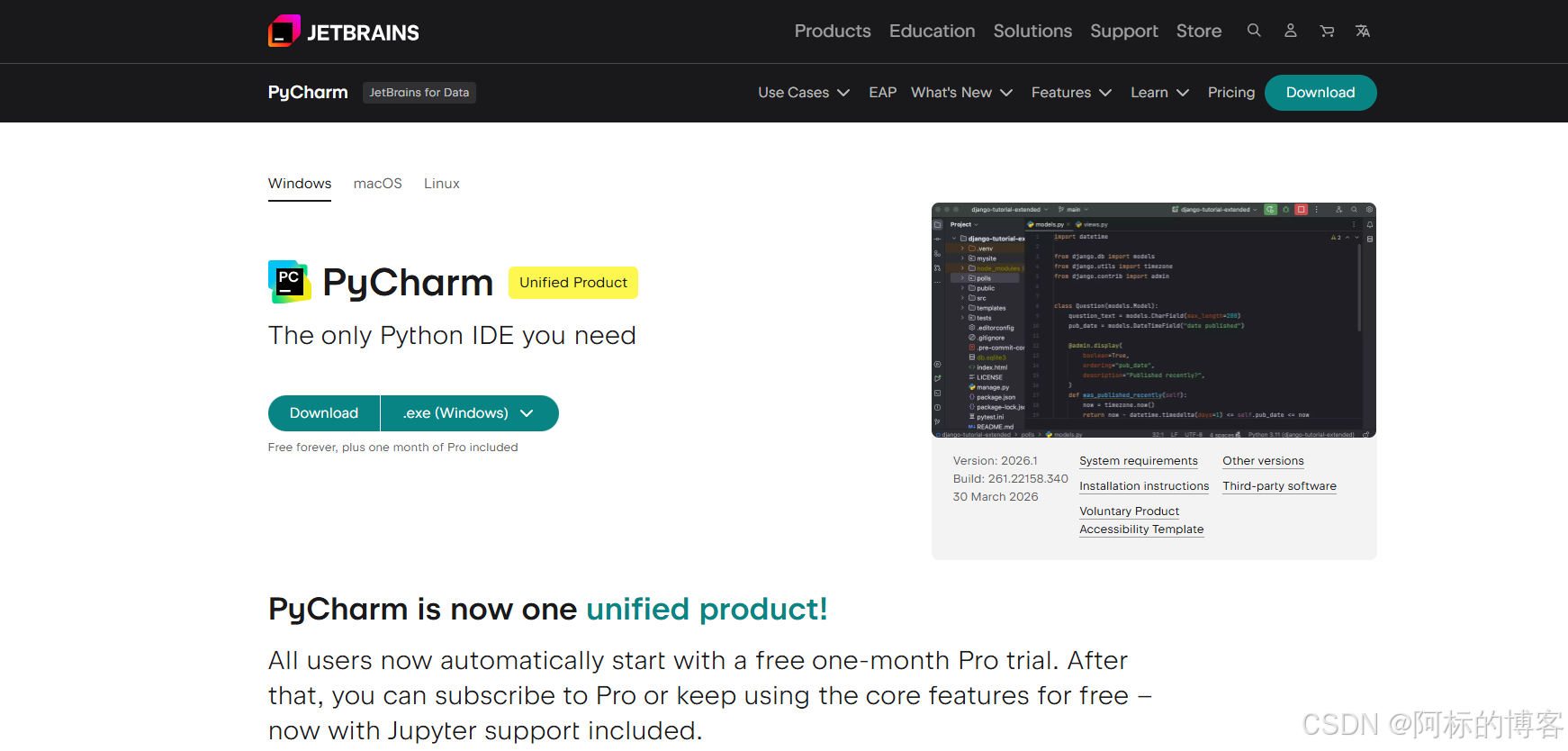Open Third-party software link
1568x751 pixels.
1279,486
